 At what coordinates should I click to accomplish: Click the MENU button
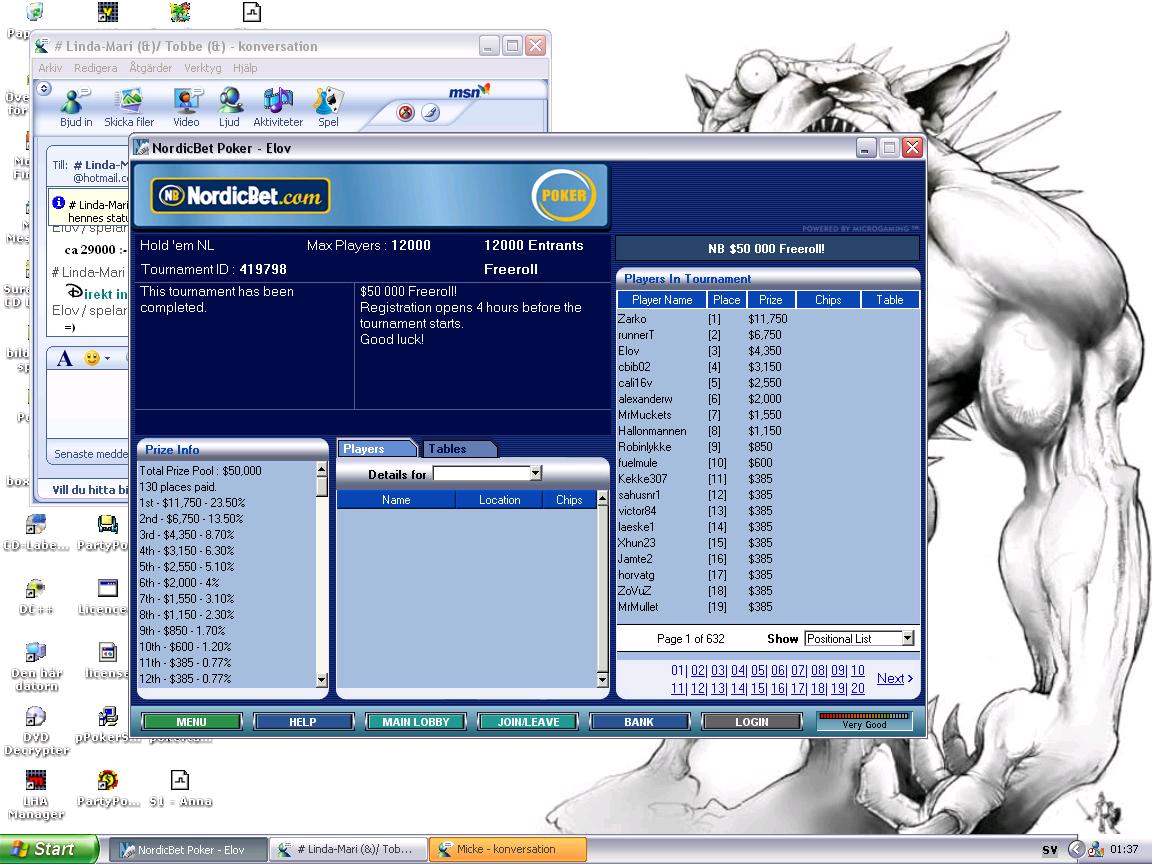click(x=191, y=721)
